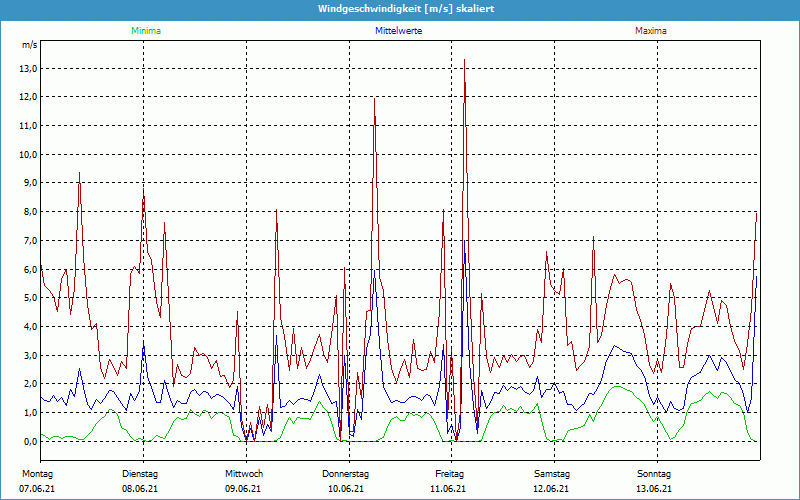Screen dimensions: 800x500
Task: Click the date 11.06.21
Action: [448, 489]
